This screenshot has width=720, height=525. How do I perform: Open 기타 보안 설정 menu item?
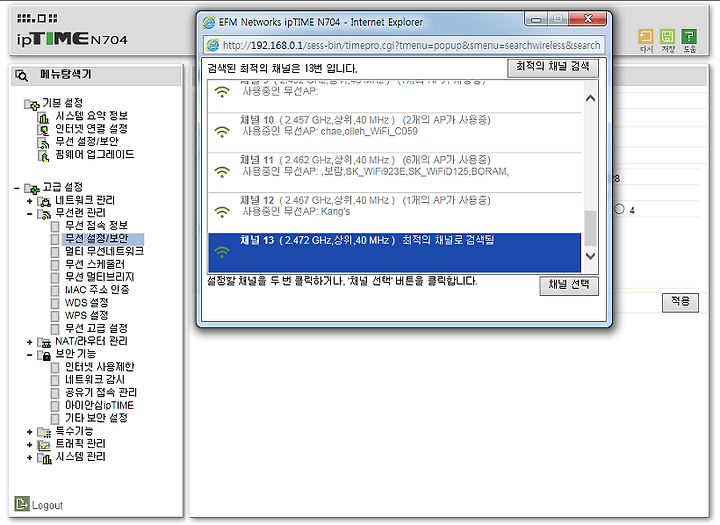pos(96,418)
